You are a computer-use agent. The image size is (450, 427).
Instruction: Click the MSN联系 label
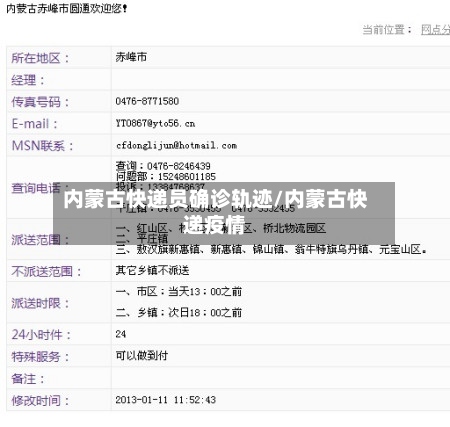click(x=42, y=146)
